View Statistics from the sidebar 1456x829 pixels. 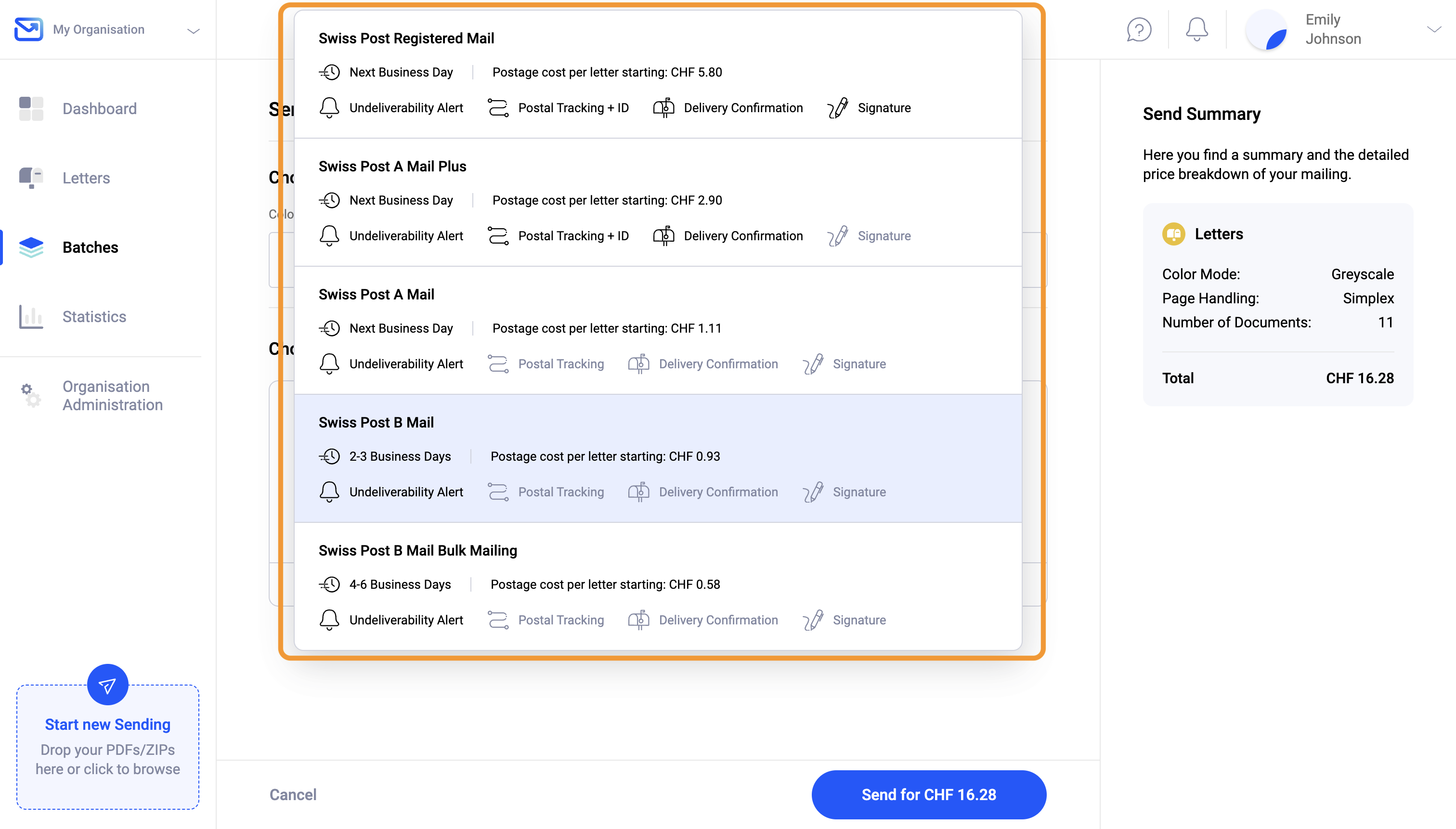94,317
